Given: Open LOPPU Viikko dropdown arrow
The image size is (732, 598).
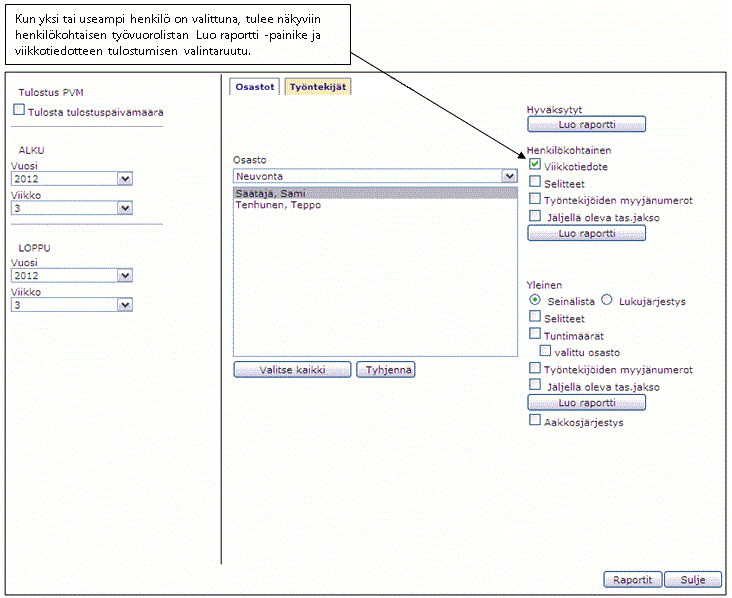Looking at the screenshot, I should [x=125, y=305].
